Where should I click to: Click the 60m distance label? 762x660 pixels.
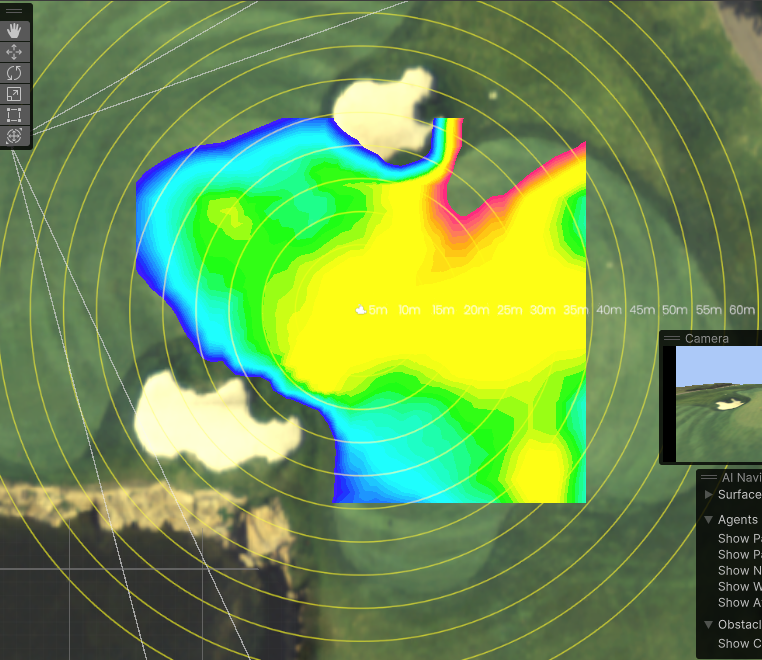[742, 310]
